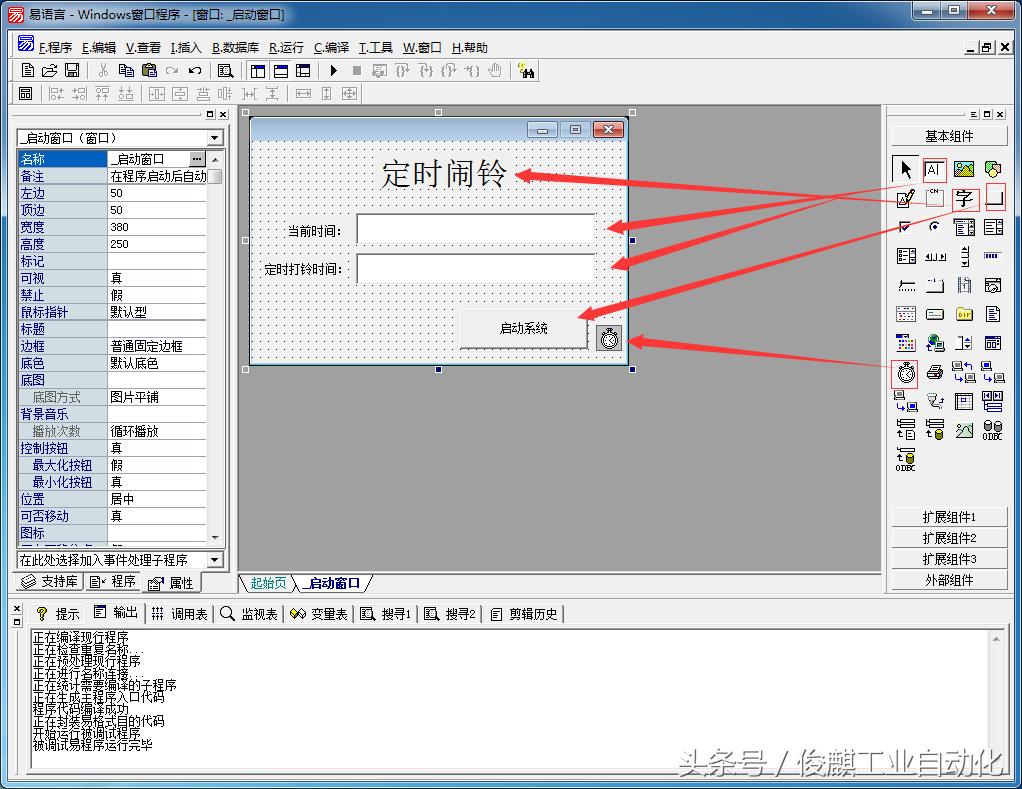
Task: Toggle the bottom panel layout view button
Action: click(x=281, y=71)
